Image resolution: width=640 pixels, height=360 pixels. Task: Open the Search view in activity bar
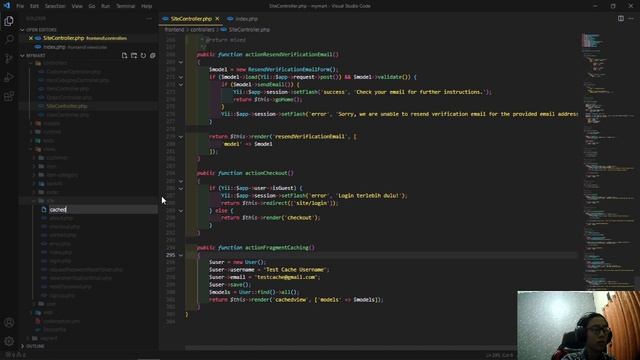pos(9,40)
